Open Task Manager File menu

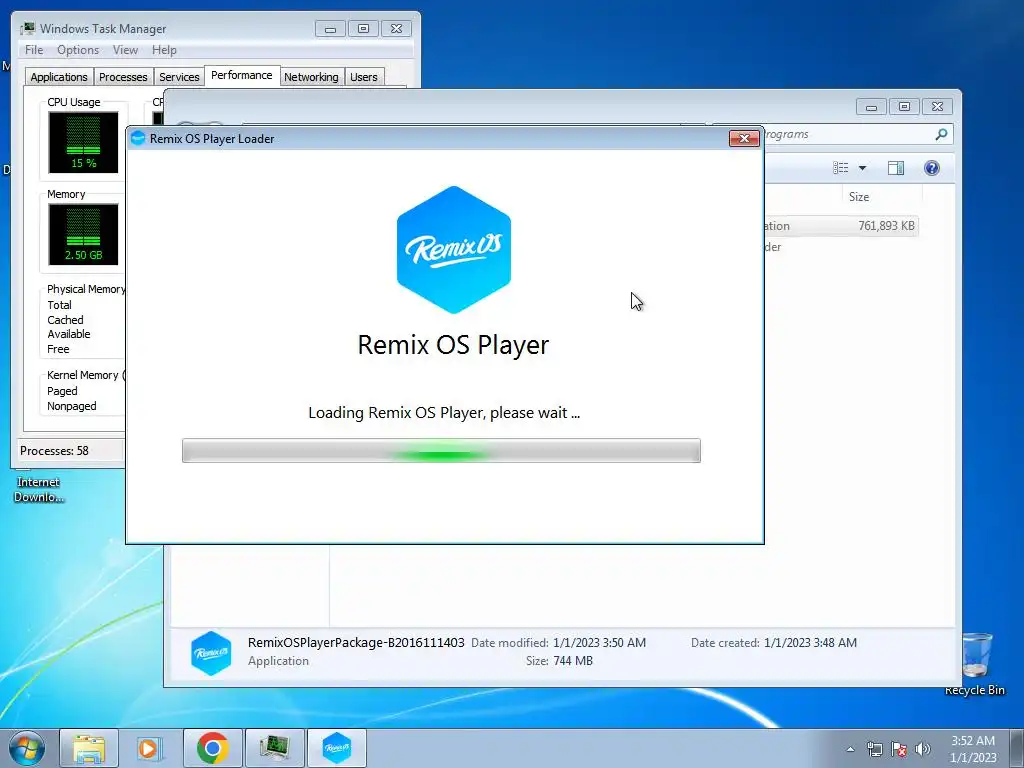pos(34,50)
